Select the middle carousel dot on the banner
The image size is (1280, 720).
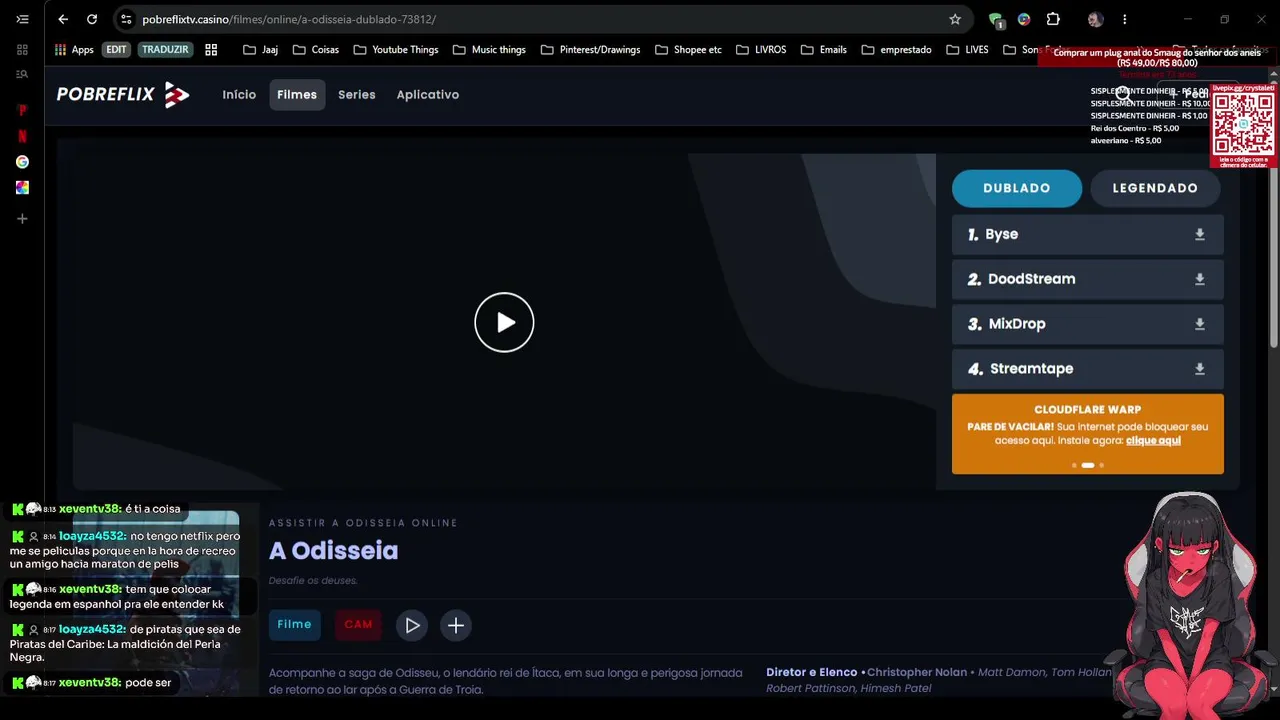1088,465
